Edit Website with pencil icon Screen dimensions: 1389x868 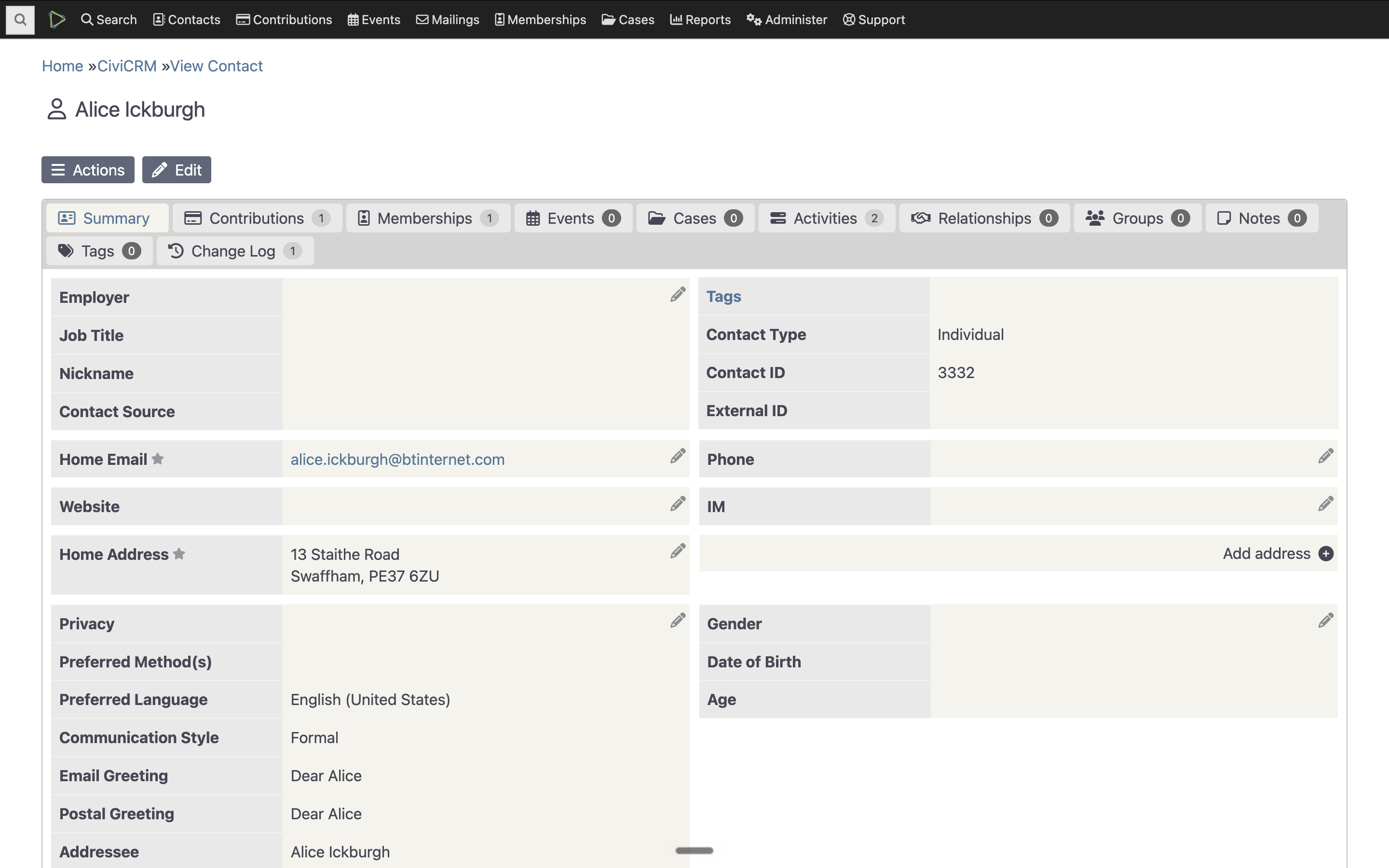pos(677,504)
